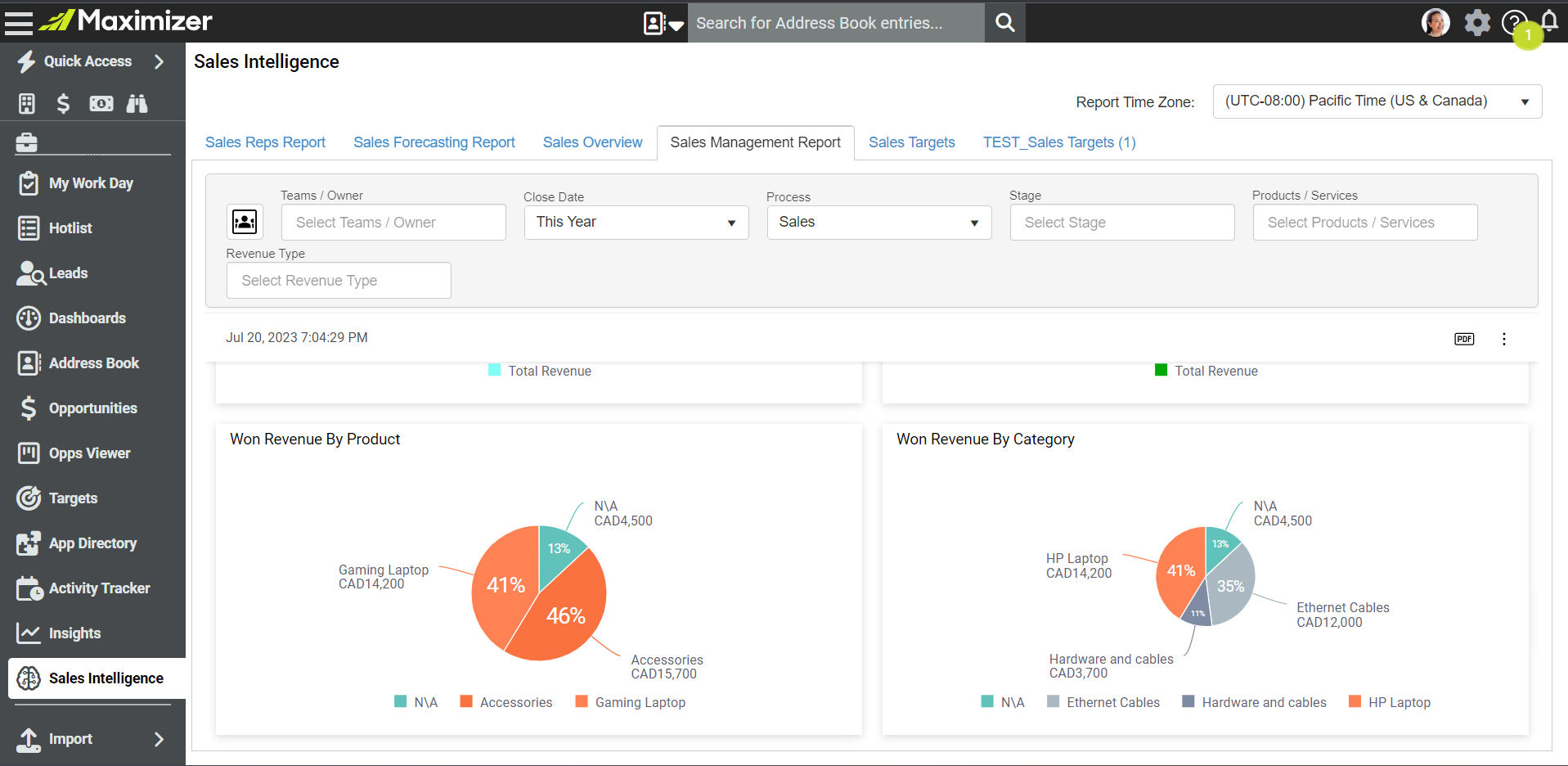Open Dashboards from the sidebar
This screenshot has height=766, width=1568.
(x=88, y=318)
